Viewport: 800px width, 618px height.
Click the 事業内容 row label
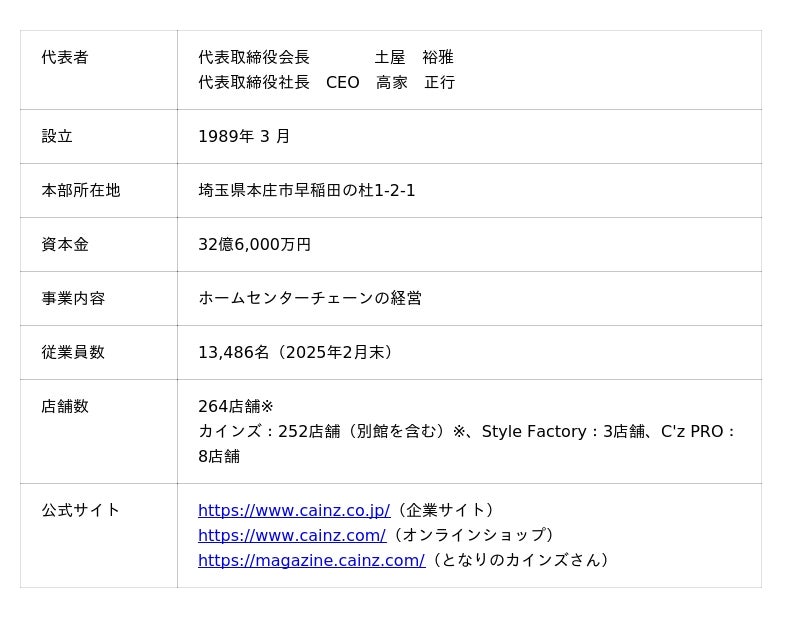73,299
